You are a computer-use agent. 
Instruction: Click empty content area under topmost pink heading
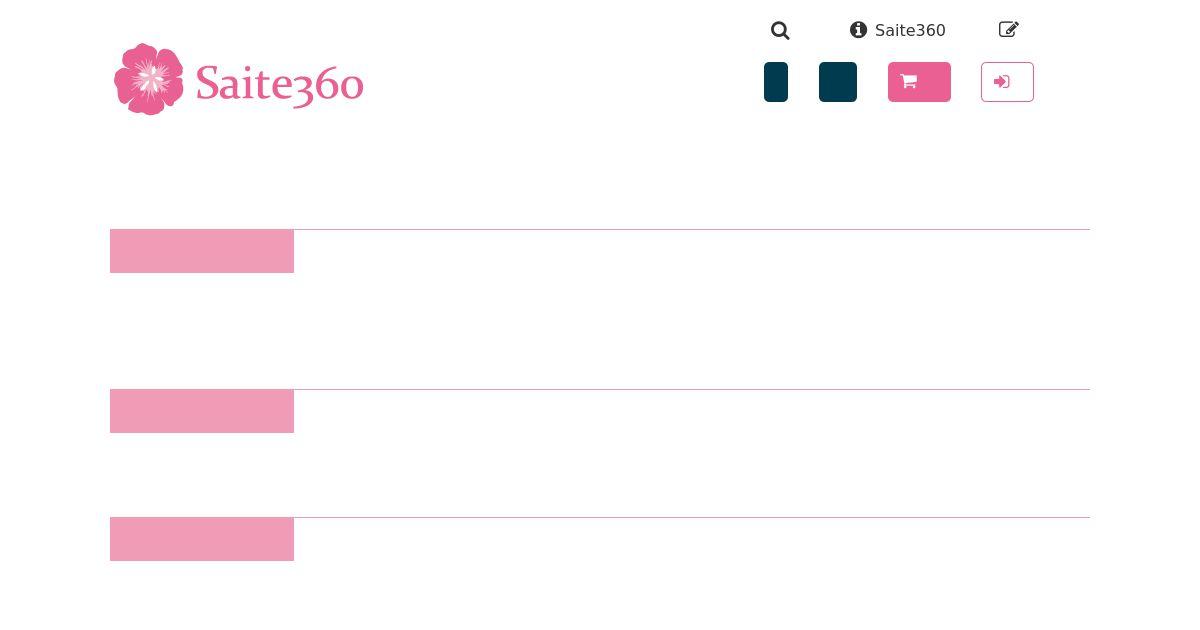pos(600,331)
